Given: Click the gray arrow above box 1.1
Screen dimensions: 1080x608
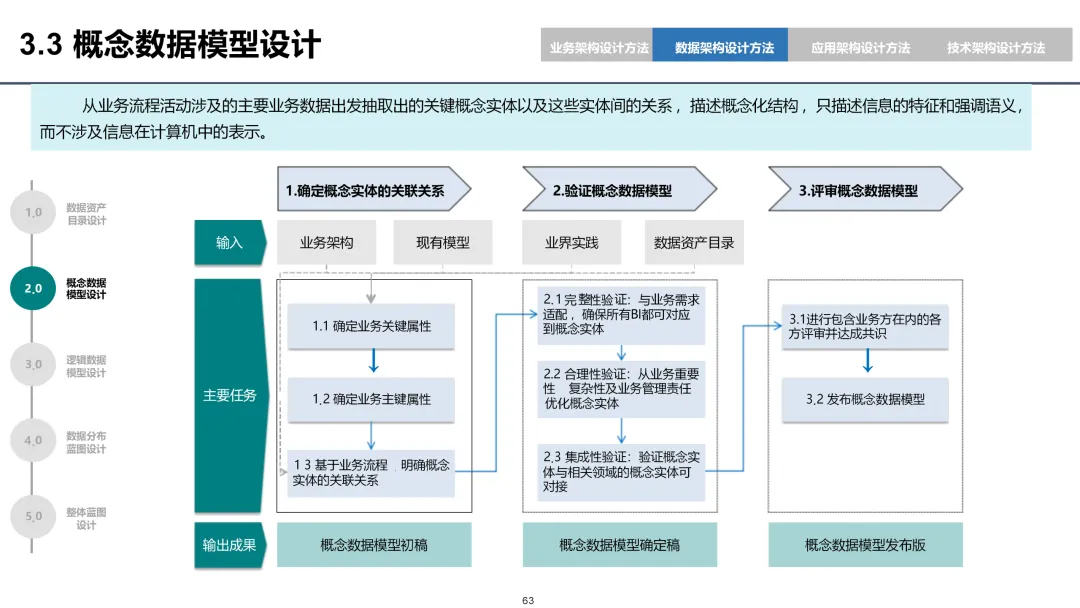Looking at the screenshot, I should [371, 289].
